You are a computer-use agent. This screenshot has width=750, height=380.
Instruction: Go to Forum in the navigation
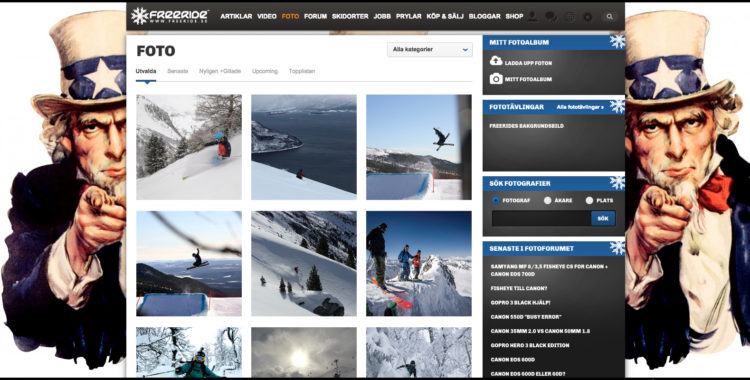click(x=316, y=16)
